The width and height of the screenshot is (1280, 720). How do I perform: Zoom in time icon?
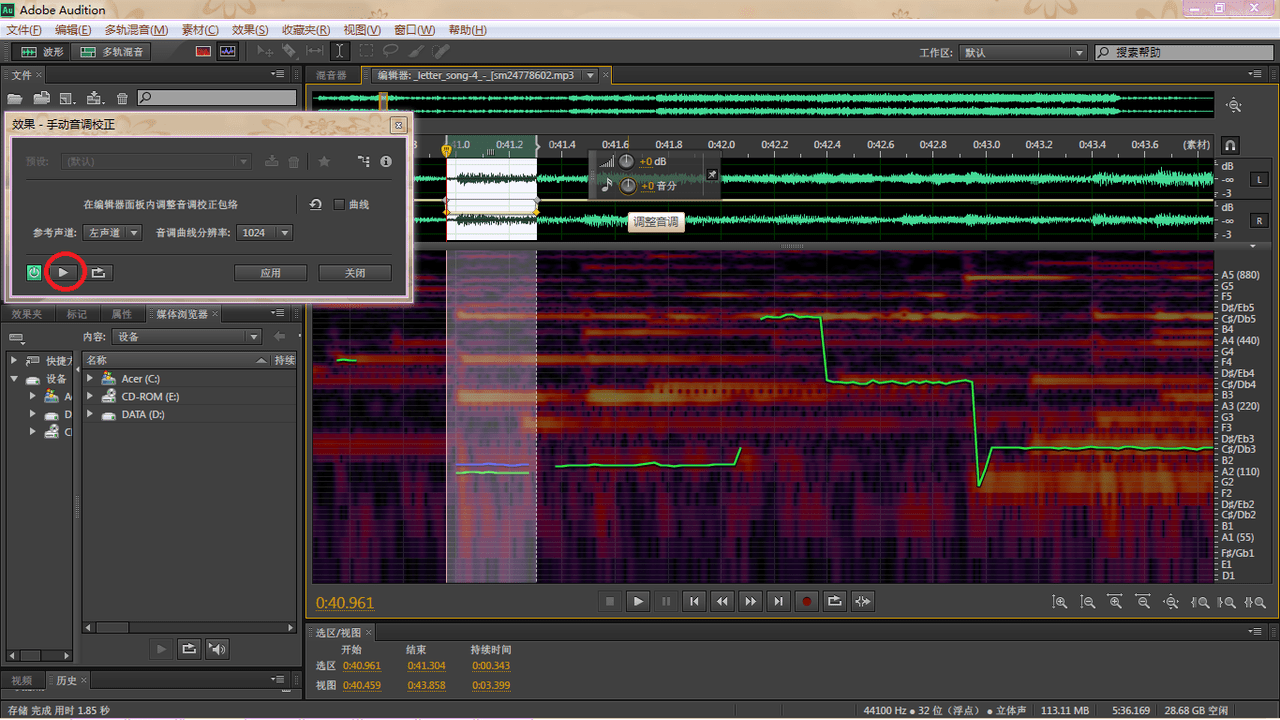[x=1114, y=601]
